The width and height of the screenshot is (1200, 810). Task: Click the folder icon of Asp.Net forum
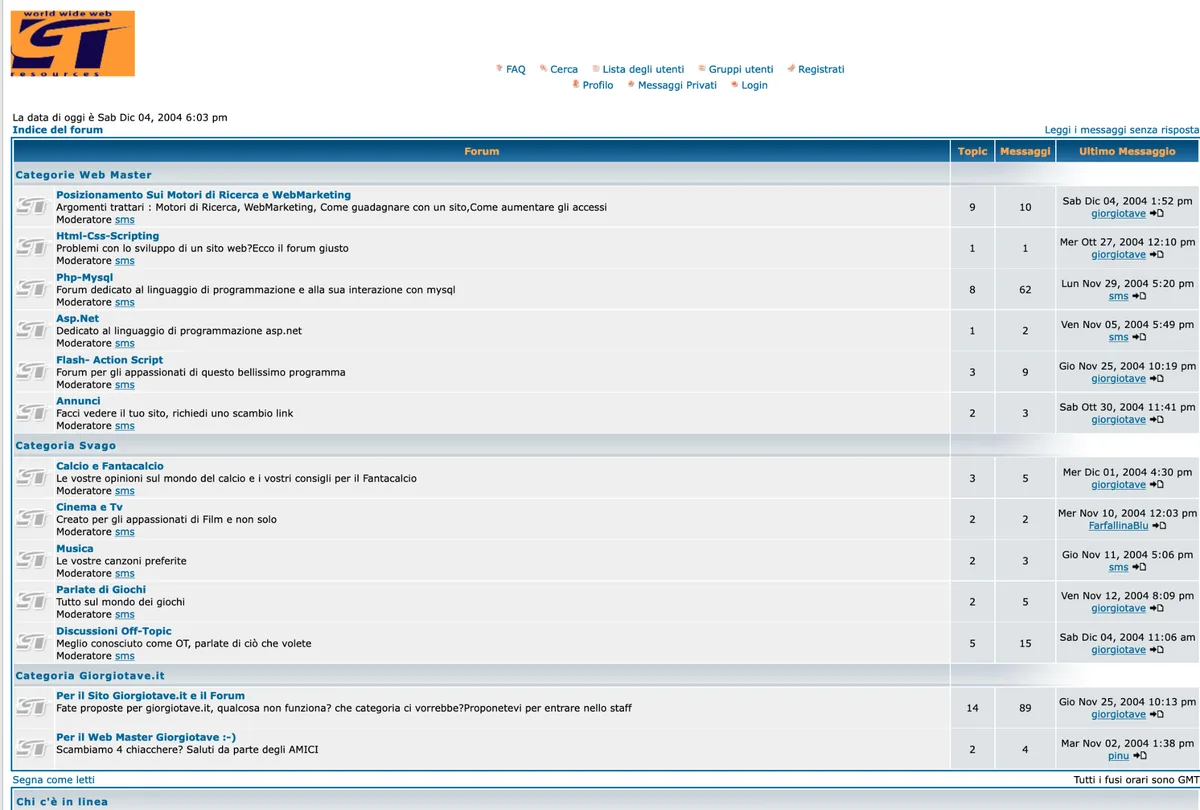pos(32,330)
